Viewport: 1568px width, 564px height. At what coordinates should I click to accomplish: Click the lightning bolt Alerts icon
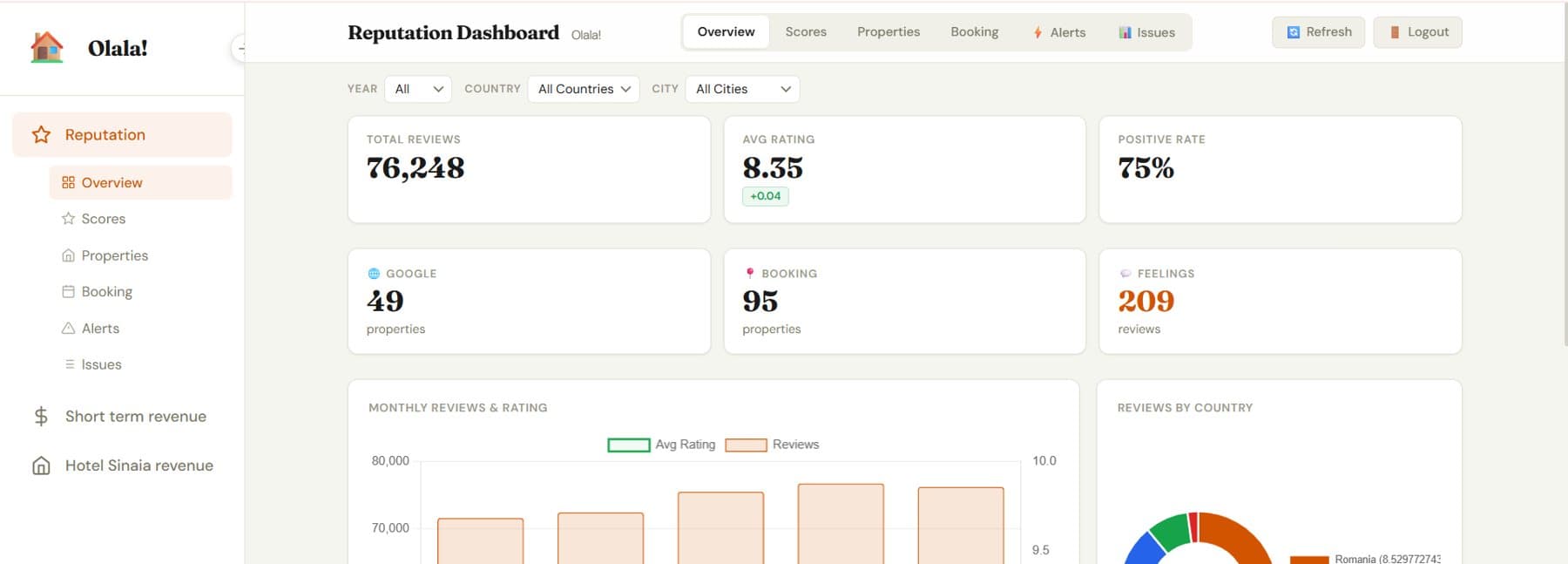[x=1037, y=32]
